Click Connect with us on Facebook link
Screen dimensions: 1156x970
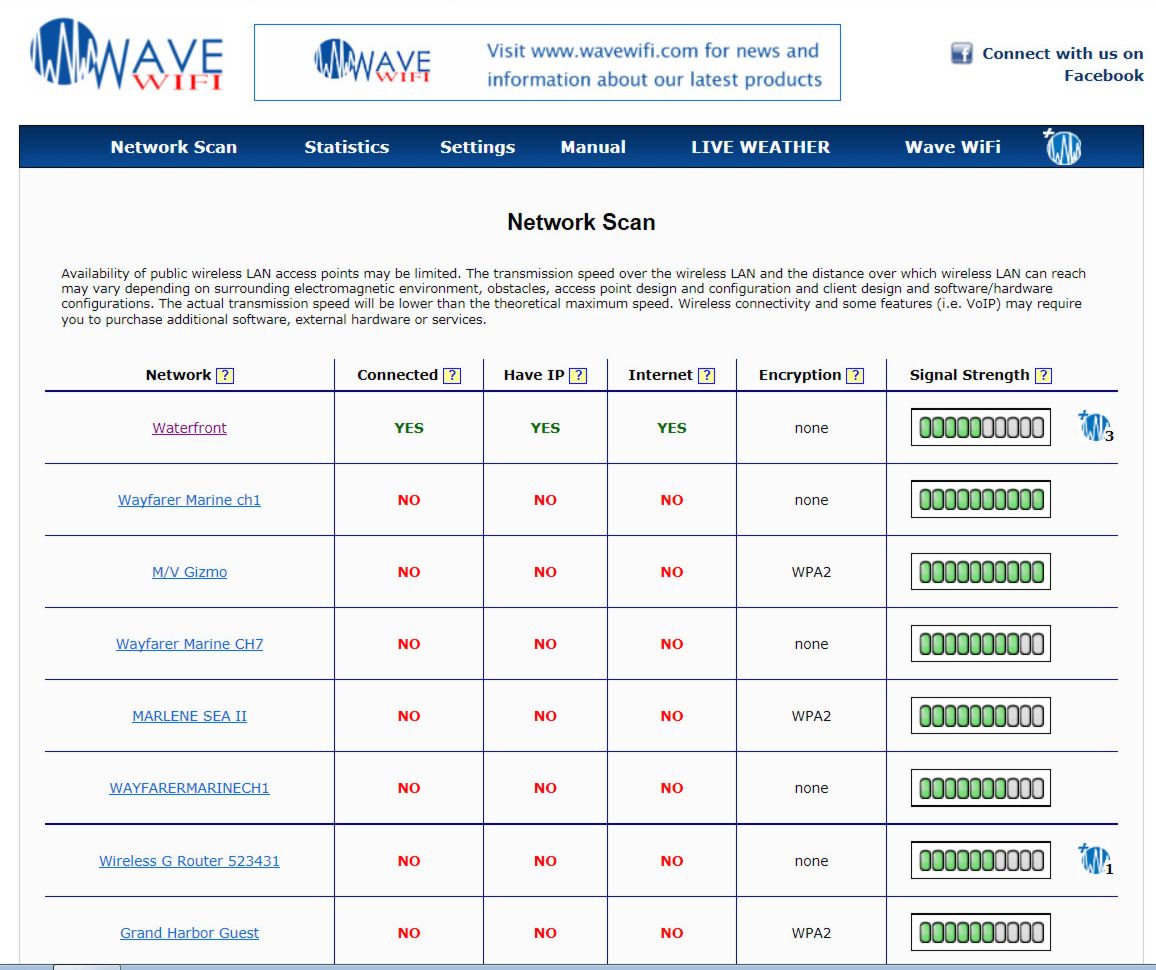(1063, 64)
